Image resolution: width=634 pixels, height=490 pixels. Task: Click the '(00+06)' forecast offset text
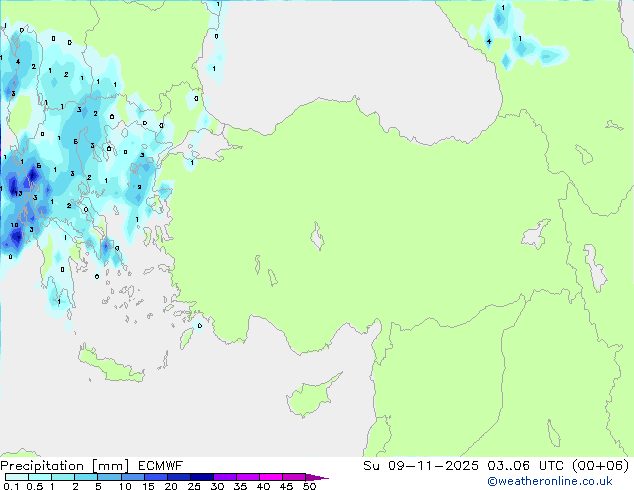pyautogui.click(x=601, y=465)
